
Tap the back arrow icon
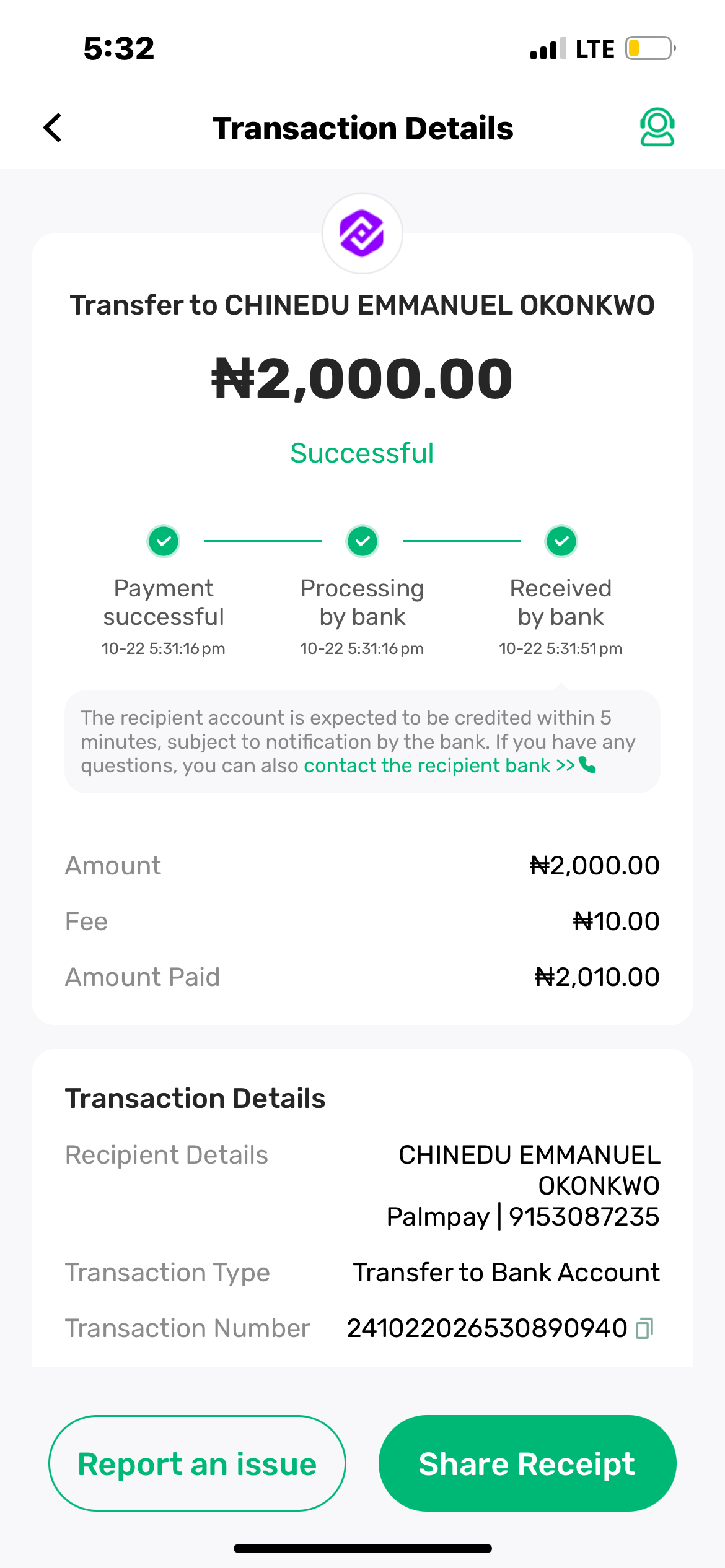pyautogui.click(x=53, y=128)
